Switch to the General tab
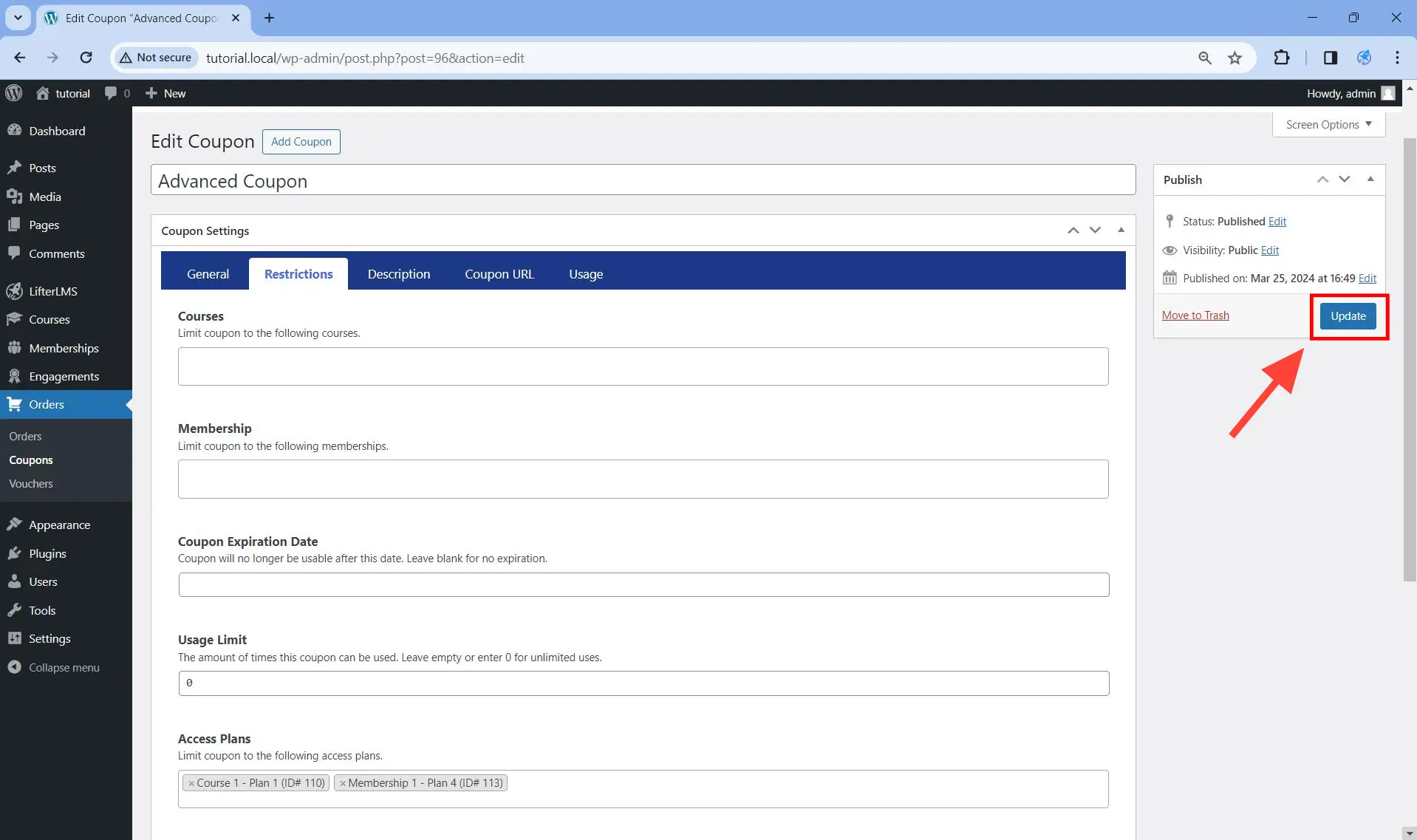The image size is (1417, 840). (208, 274)
